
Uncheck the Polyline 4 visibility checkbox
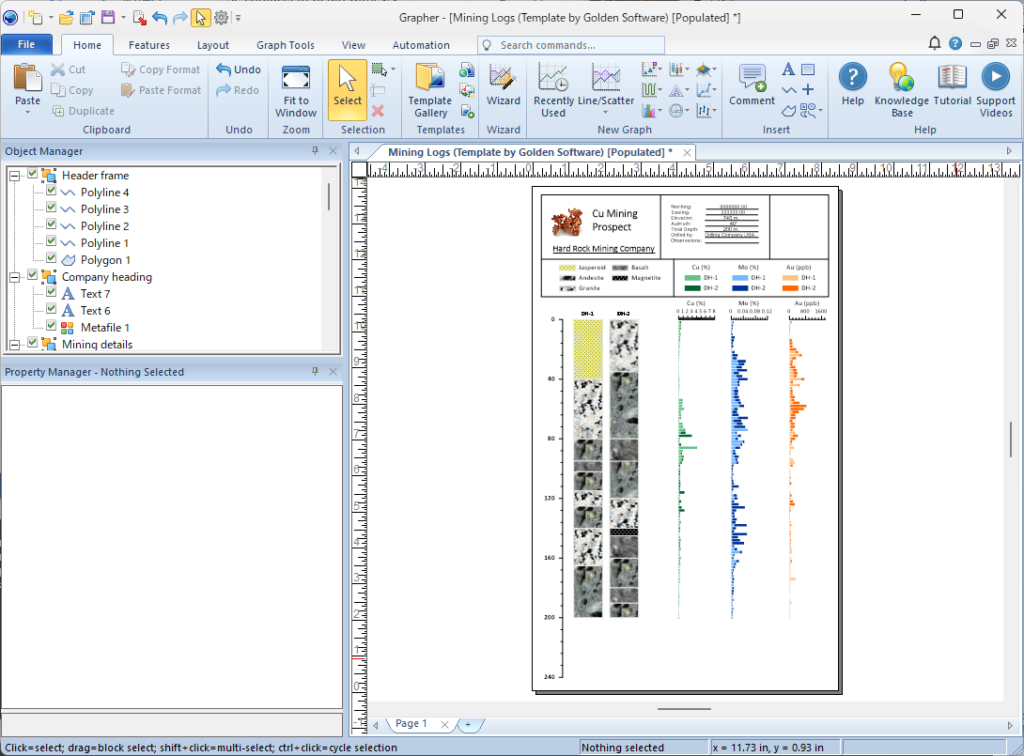pyautogui.click(x=51, y=192)
